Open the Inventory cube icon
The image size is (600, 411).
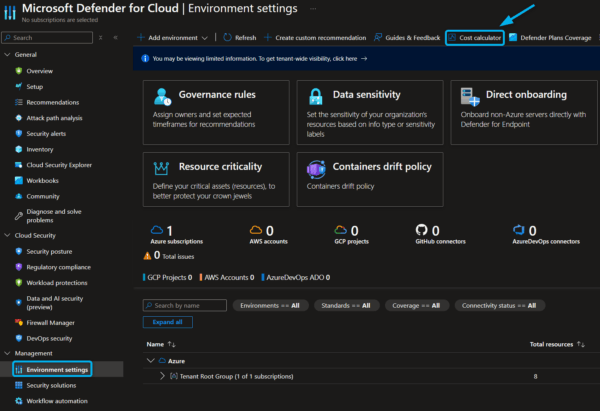(18, 149)
